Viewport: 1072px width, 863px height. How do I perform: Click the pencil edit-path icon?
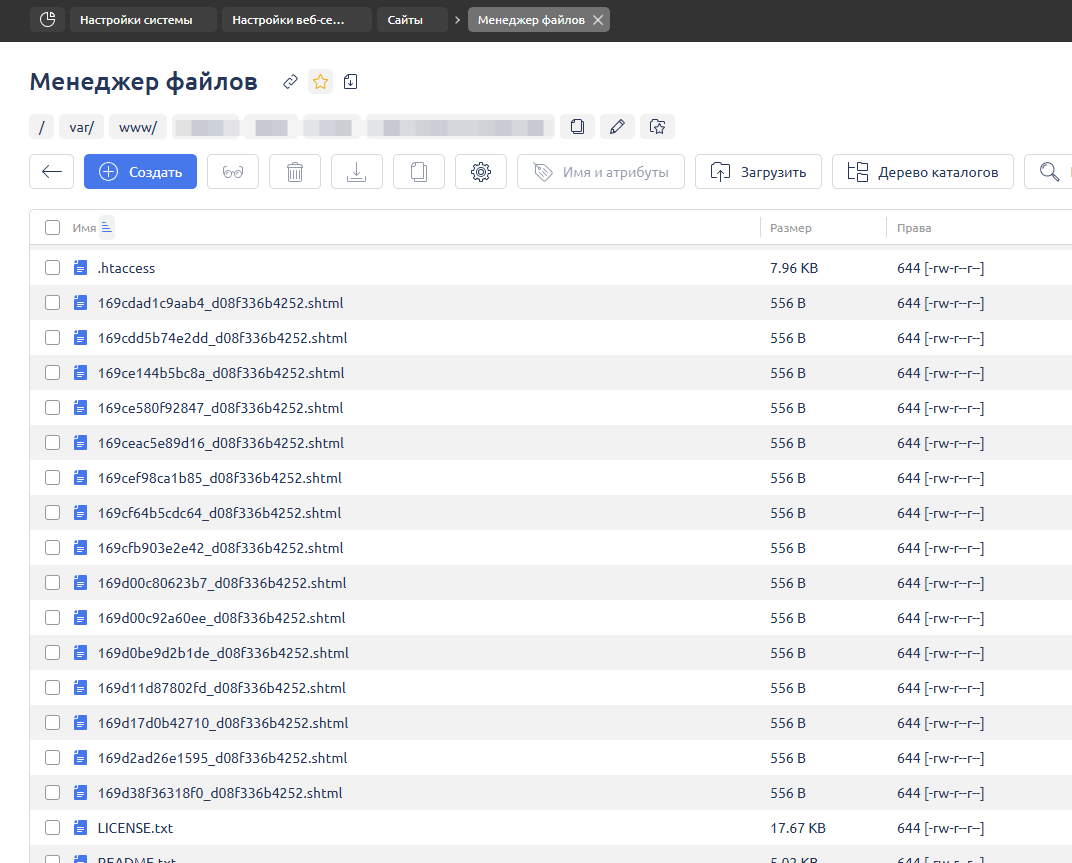pyautogui.click(x=617, y=127)
